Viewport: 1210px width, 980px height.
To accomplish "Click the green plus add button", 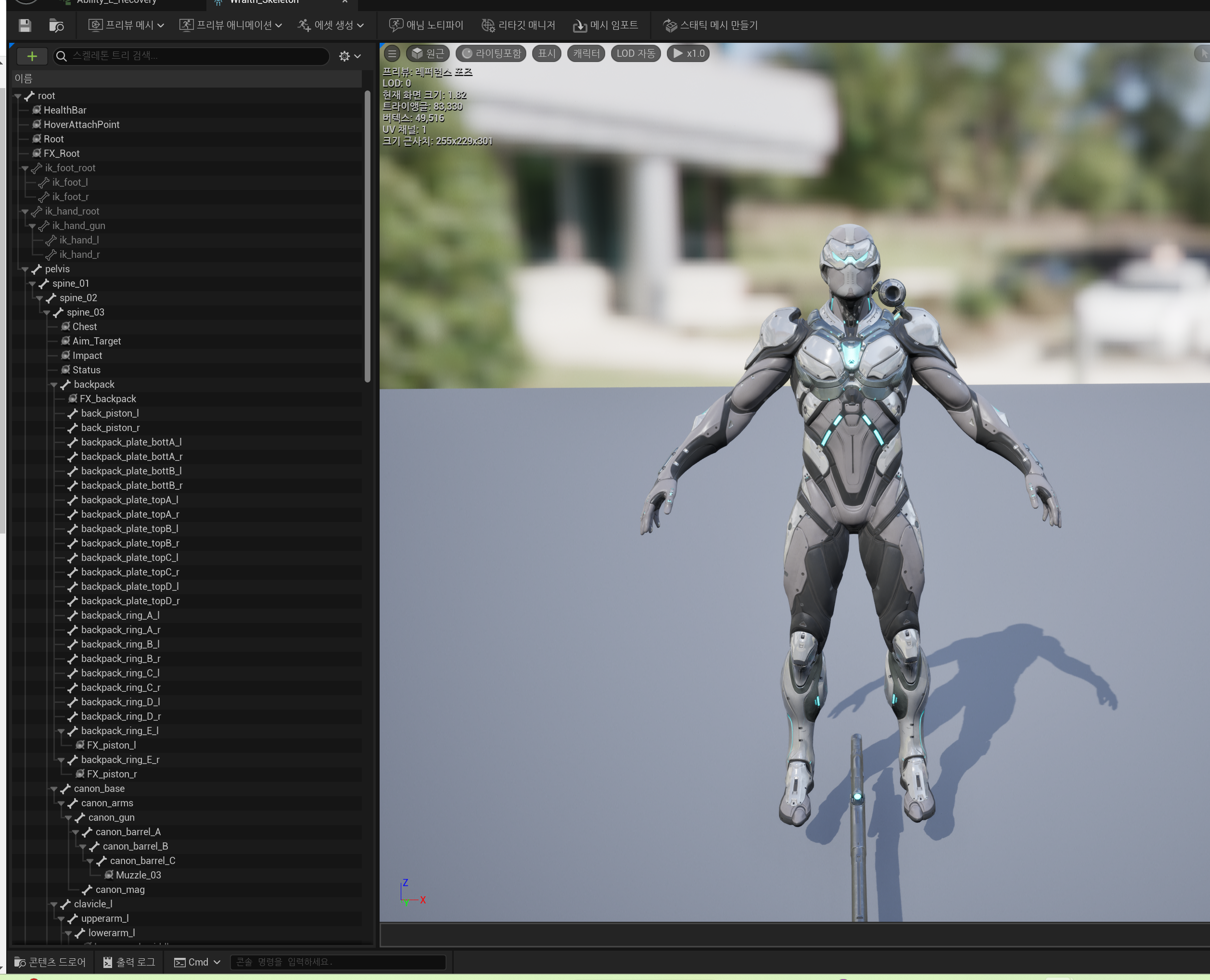I will click(32, 56).
